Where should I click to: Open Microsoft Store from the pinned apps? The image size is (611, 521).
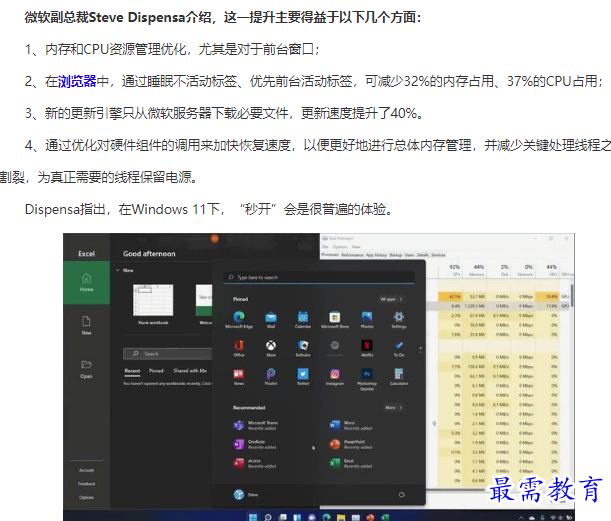[335, 320]
